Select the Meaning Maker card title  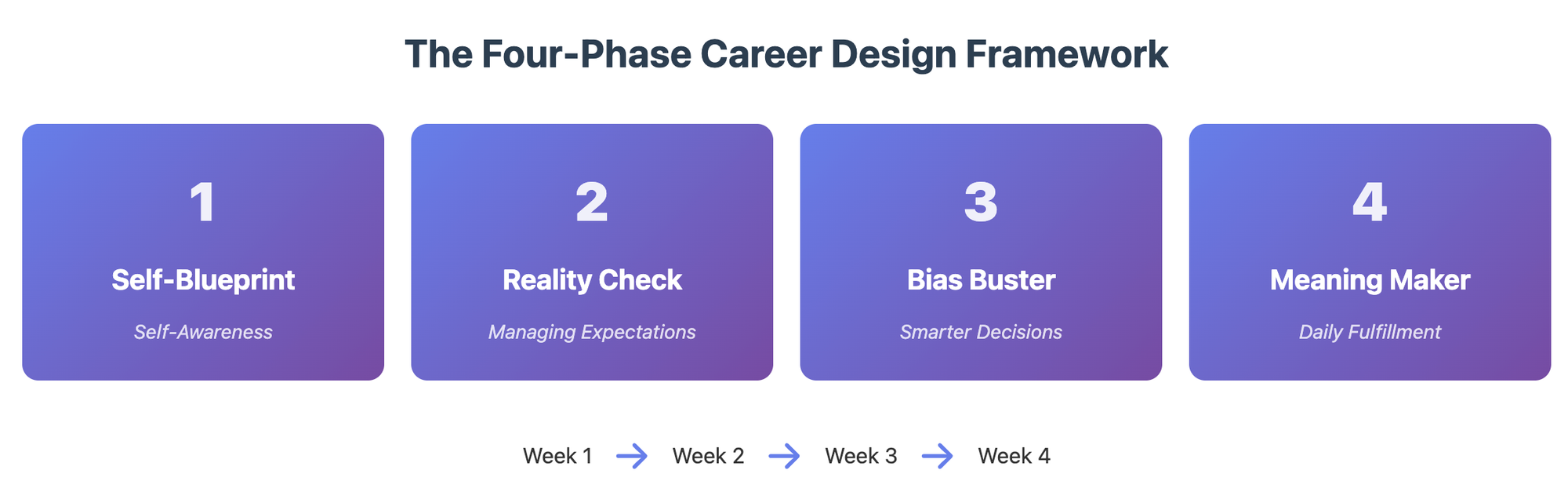(1370, 280)
